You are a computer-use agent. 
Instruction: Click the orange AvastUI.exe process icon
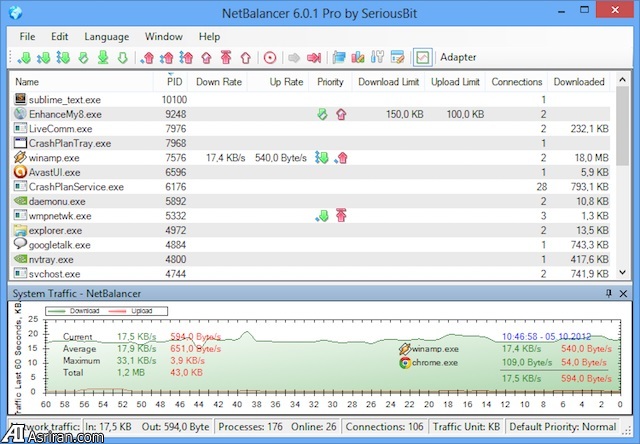coord(21,172)
